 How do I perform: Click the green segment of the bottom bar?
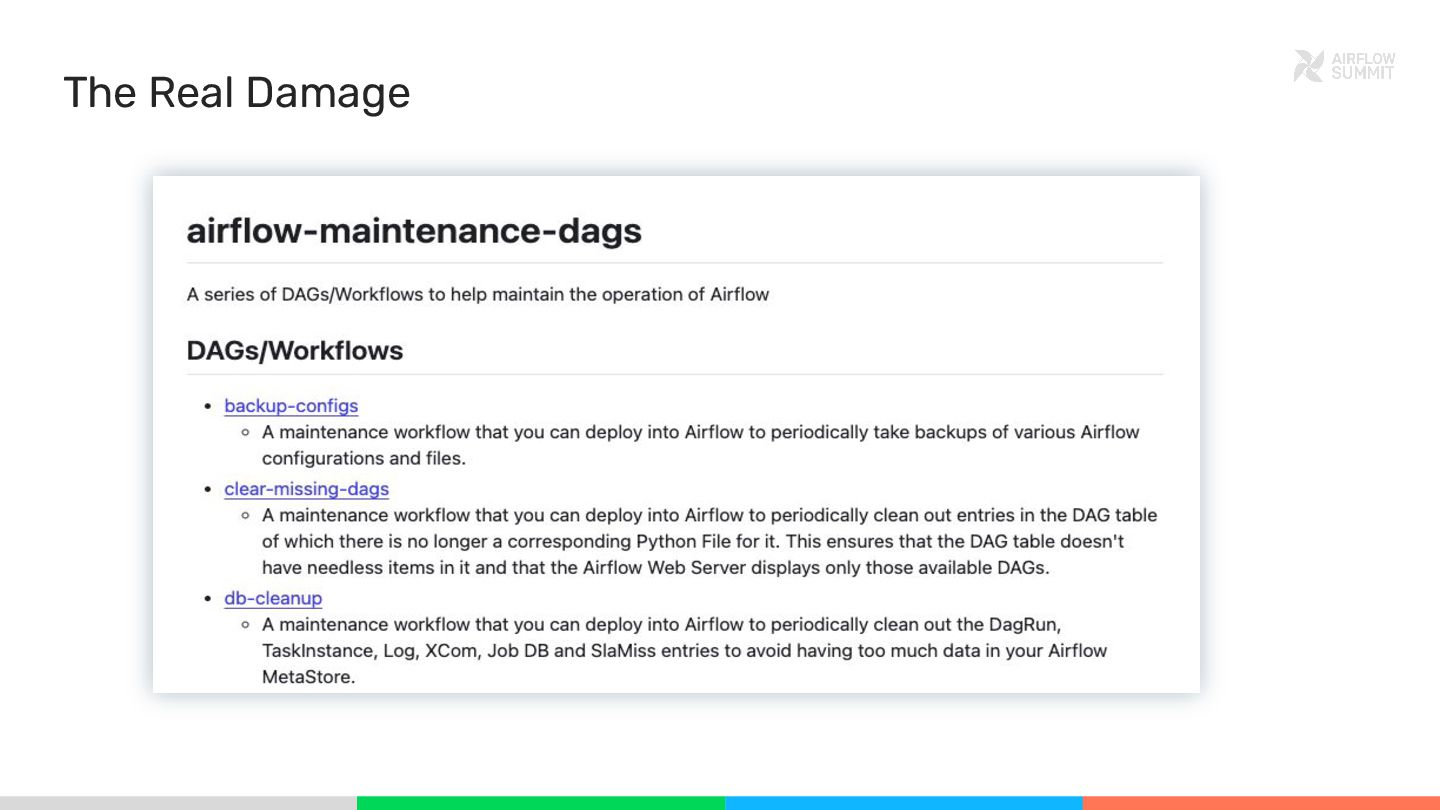pos(540,802)
